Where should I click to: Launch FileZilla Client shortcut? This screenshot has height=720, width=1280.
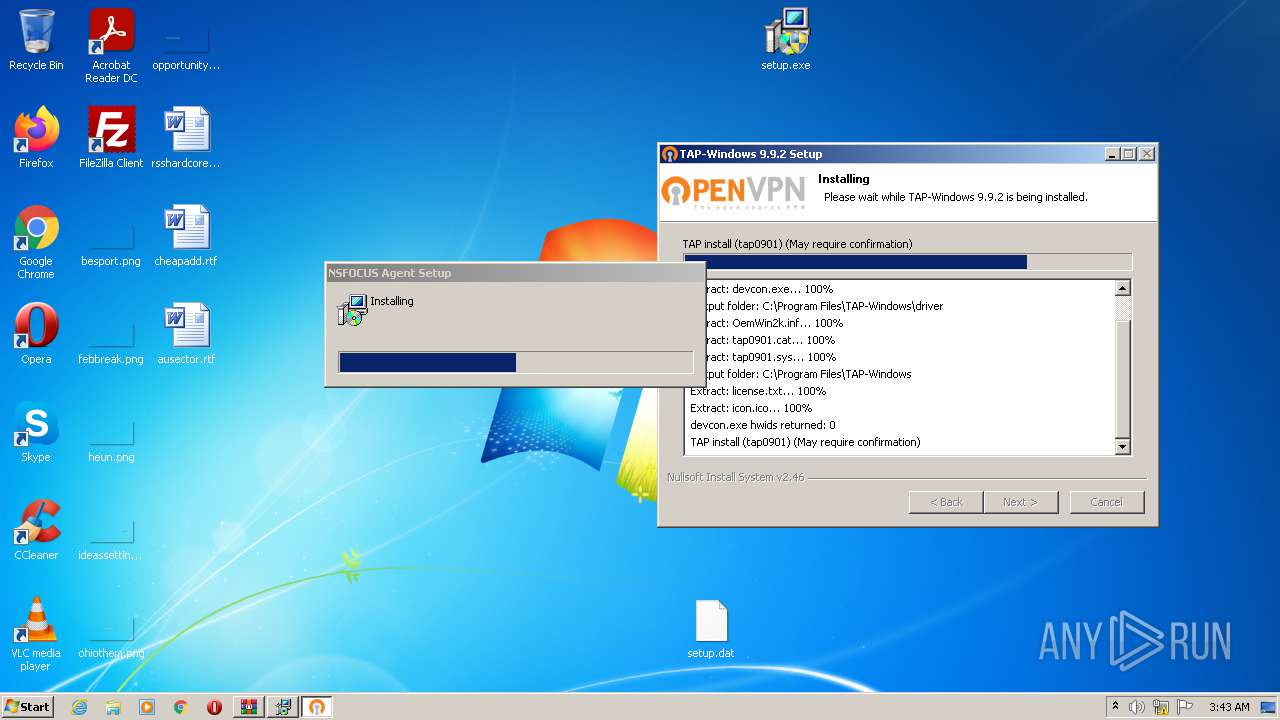pos(111,137)
